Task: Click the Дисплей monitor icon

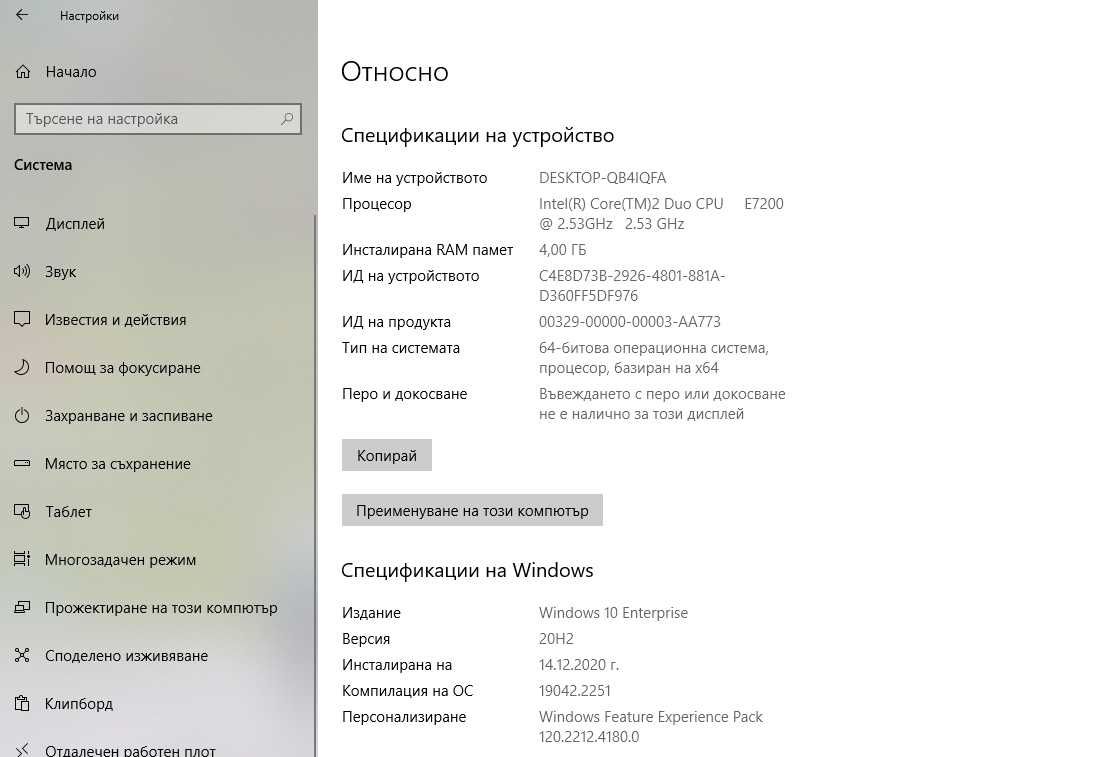Action: (22, 223)
